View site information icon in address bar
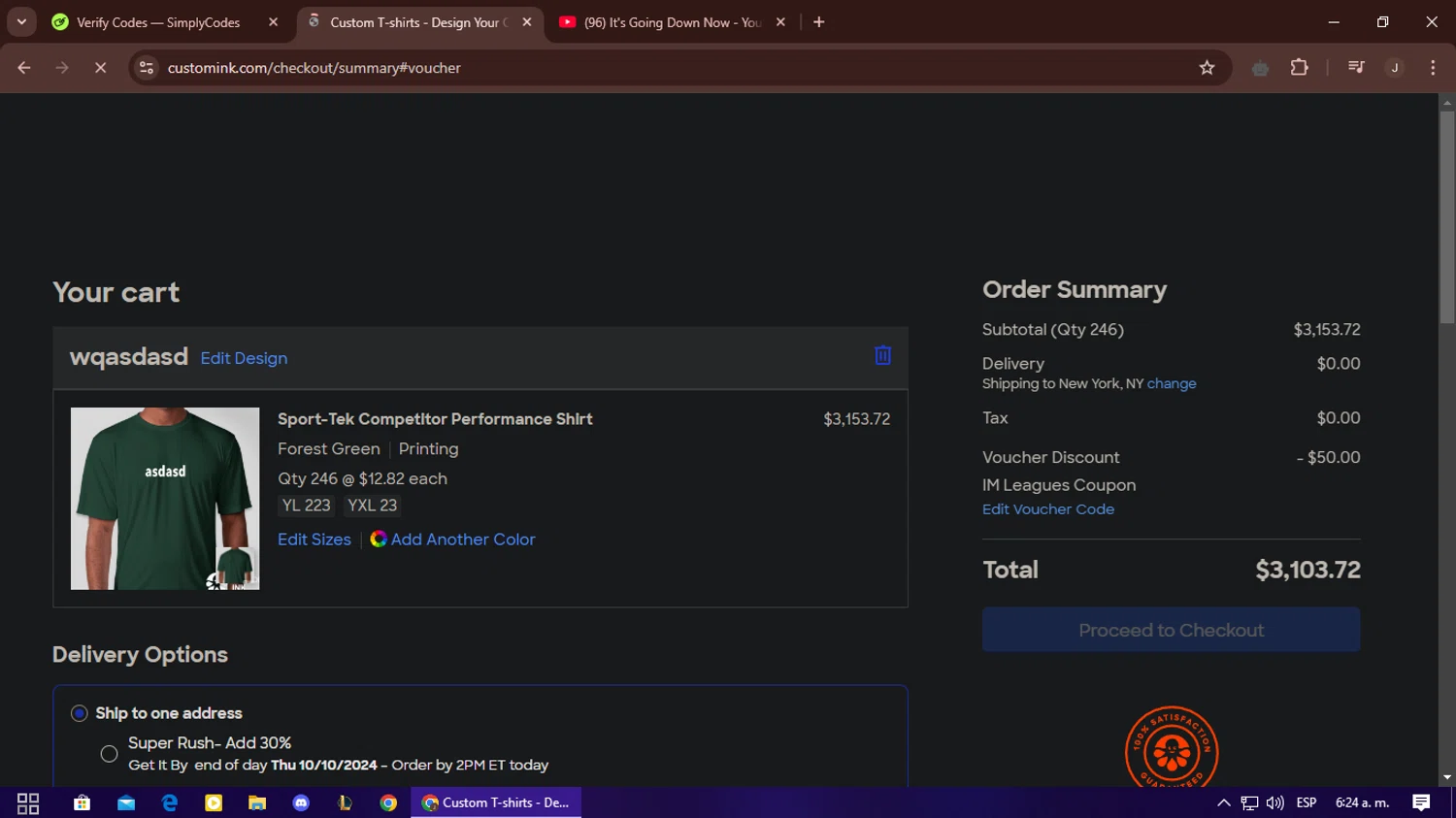 tap(147, 68)
